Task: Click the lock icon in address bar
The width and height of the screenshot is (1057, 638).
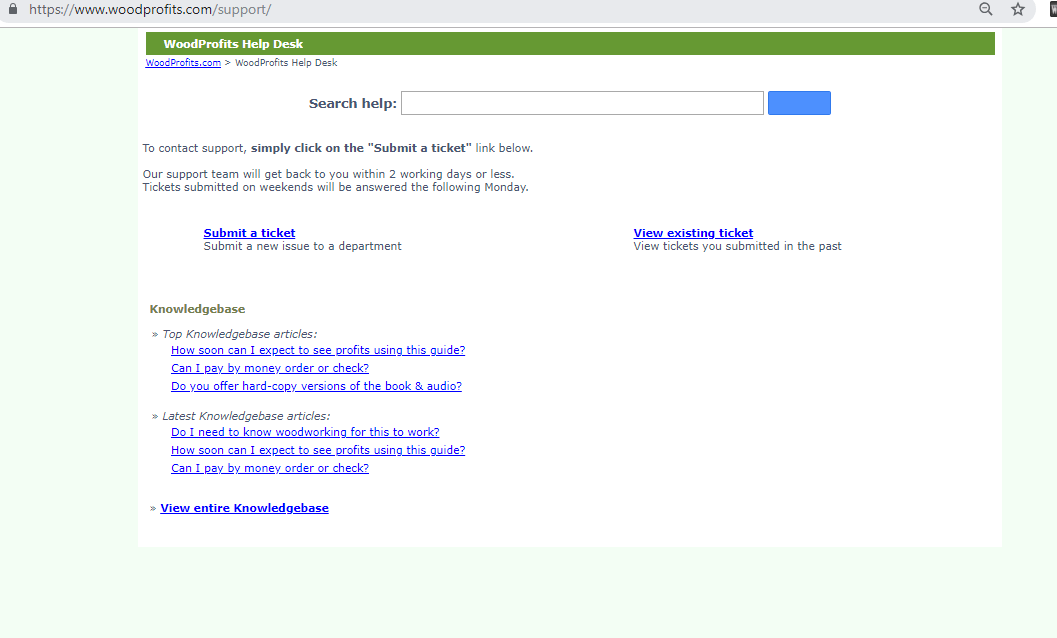Action: coord(12,9)
